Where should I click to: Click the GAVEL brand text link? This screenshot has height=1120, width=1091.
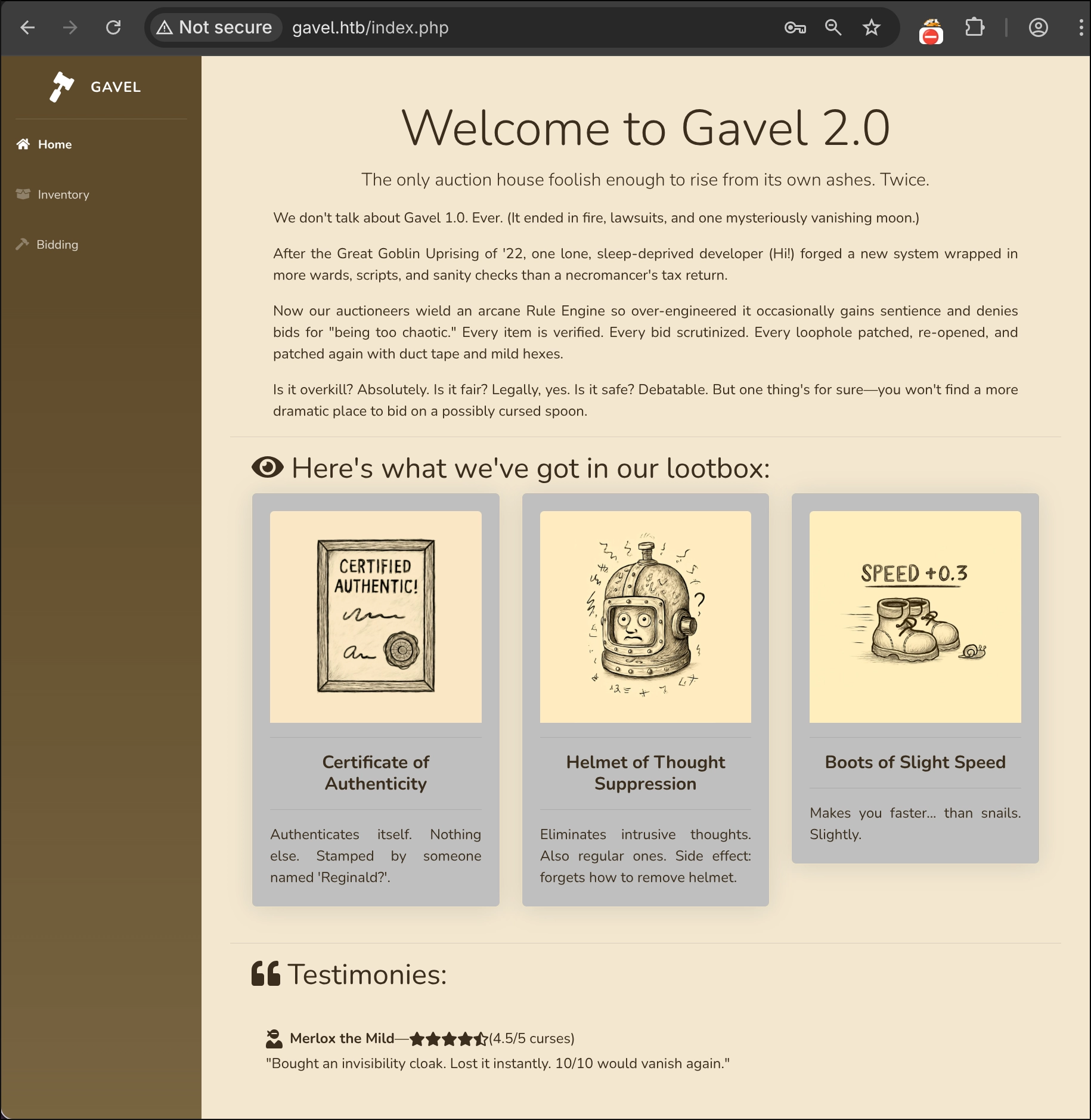(x=116, y=87)
